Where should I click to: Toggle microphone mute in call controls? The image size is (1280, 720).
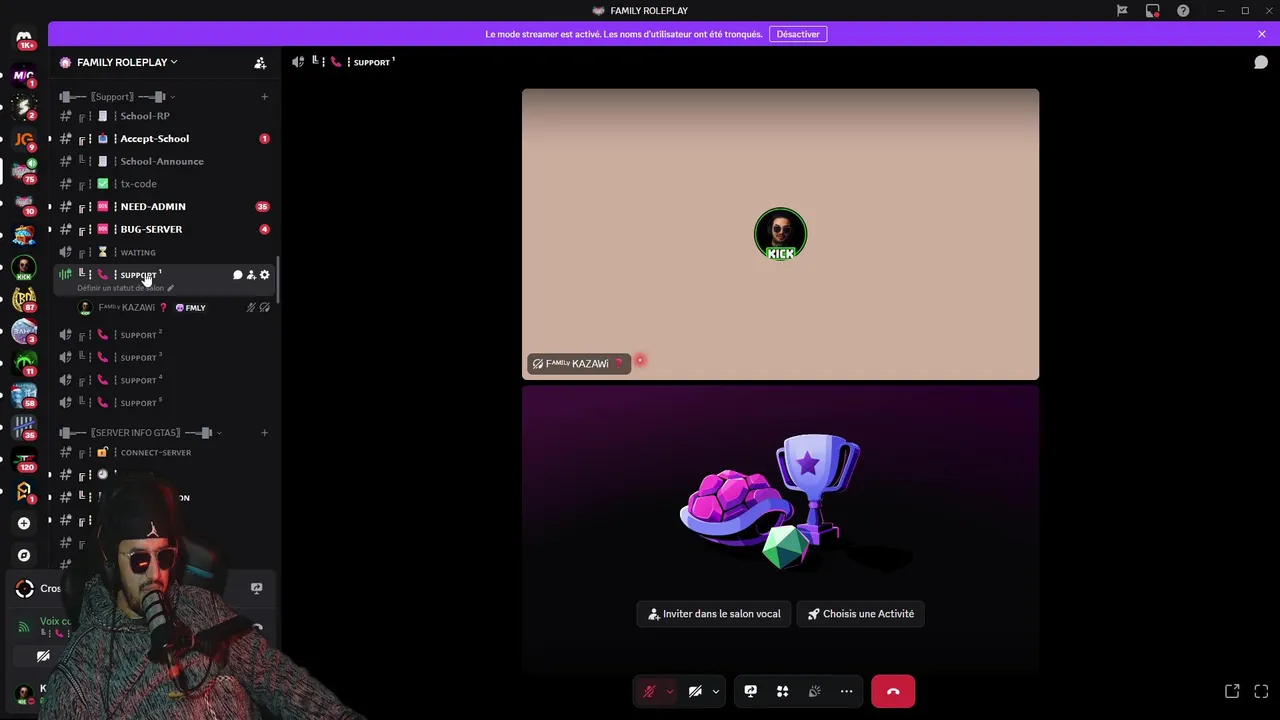(x=649, y=691)
